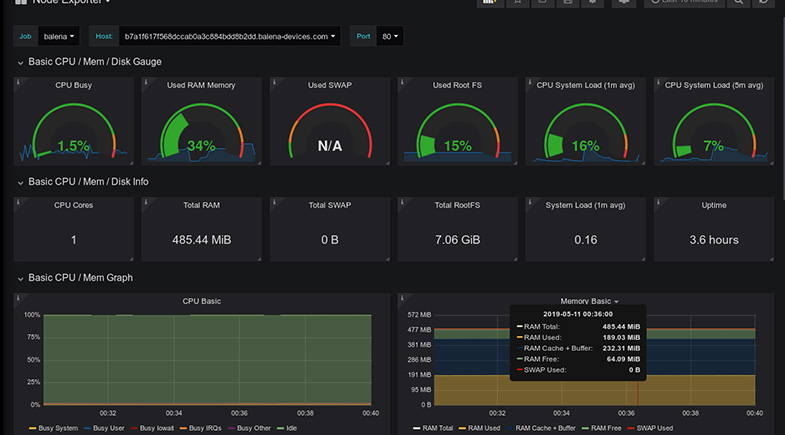
Task: Click the SWAP Used color line in legend
Action: (630, 428)
